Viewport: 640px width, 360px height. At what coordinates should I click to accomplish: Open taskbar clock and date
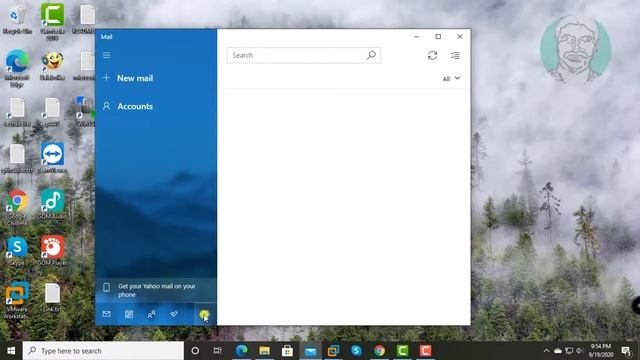coord(601,351)
